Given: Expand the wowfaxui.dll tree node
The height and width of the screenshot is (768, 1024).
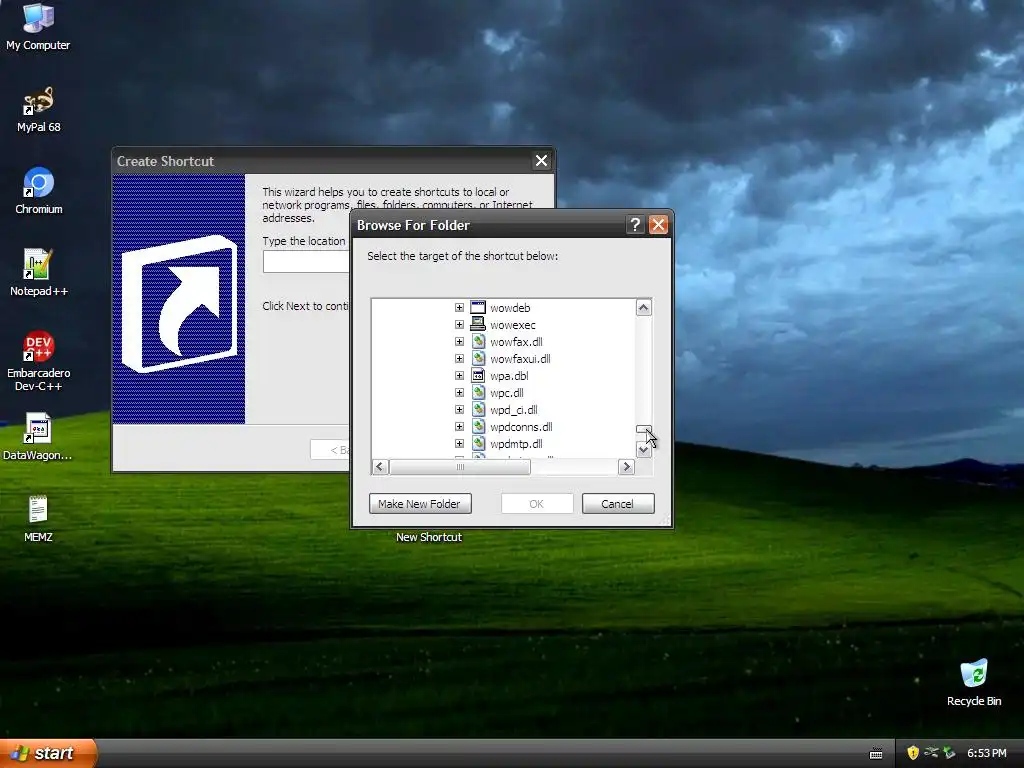Looking at the screenshot, I should (x=459, y=359).
